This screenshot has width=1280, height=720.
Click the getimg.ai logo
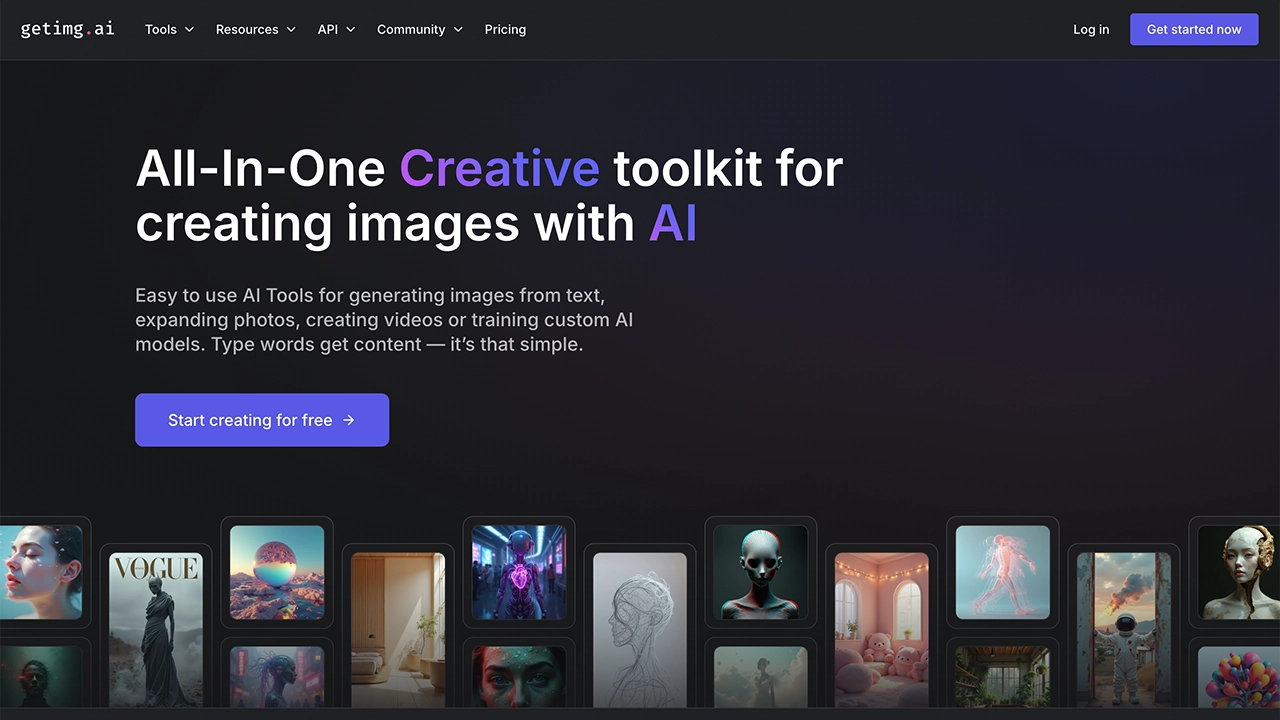click(x=67, y=29)
